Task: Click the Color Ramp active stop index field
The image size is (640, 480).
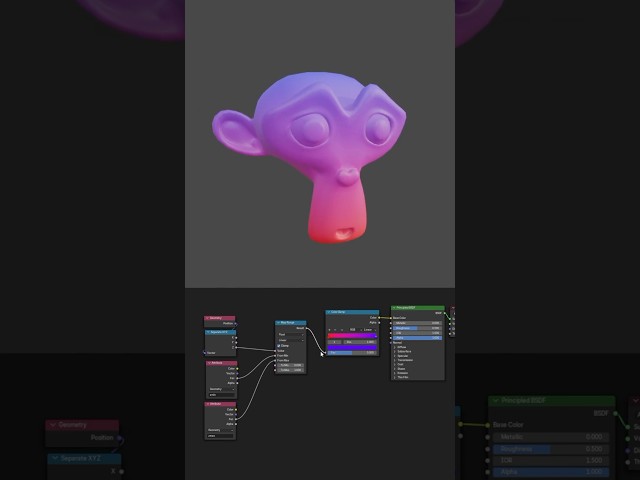Action: (x=334, y=342)
